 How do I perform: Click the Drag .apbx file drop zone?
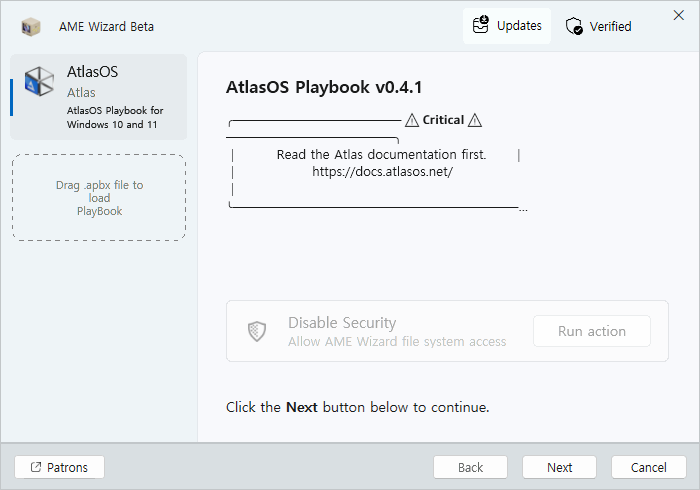tap(99, 198)
